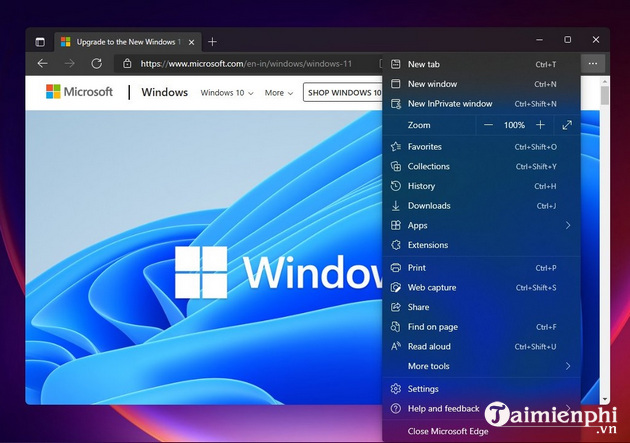Choose Read aloud from the menu

pos(481,346)
